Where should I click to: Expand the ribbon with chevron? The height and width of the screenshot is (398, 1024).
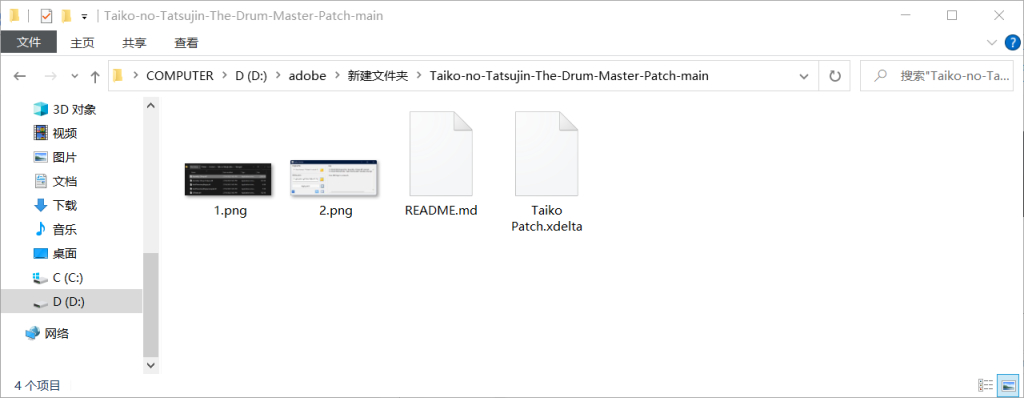(991, 42)
